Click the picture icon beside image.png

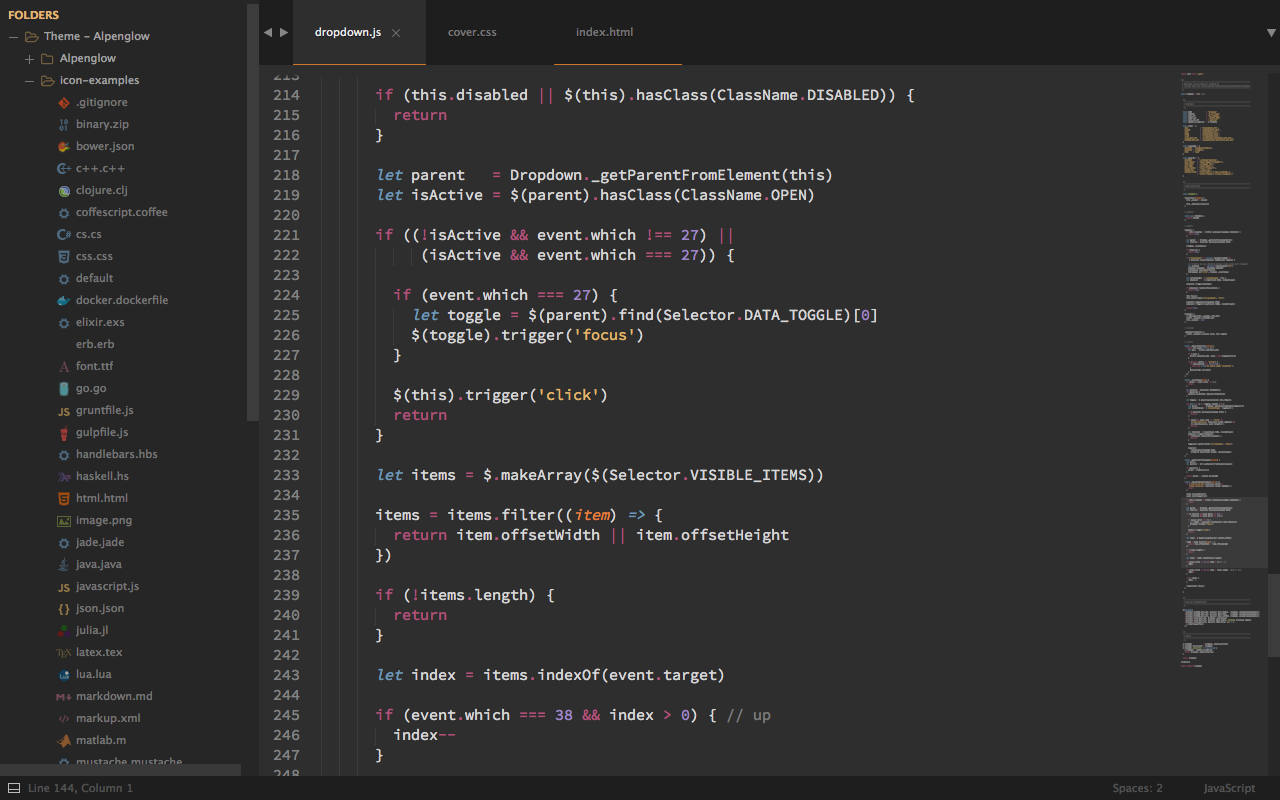click(64, 520)
